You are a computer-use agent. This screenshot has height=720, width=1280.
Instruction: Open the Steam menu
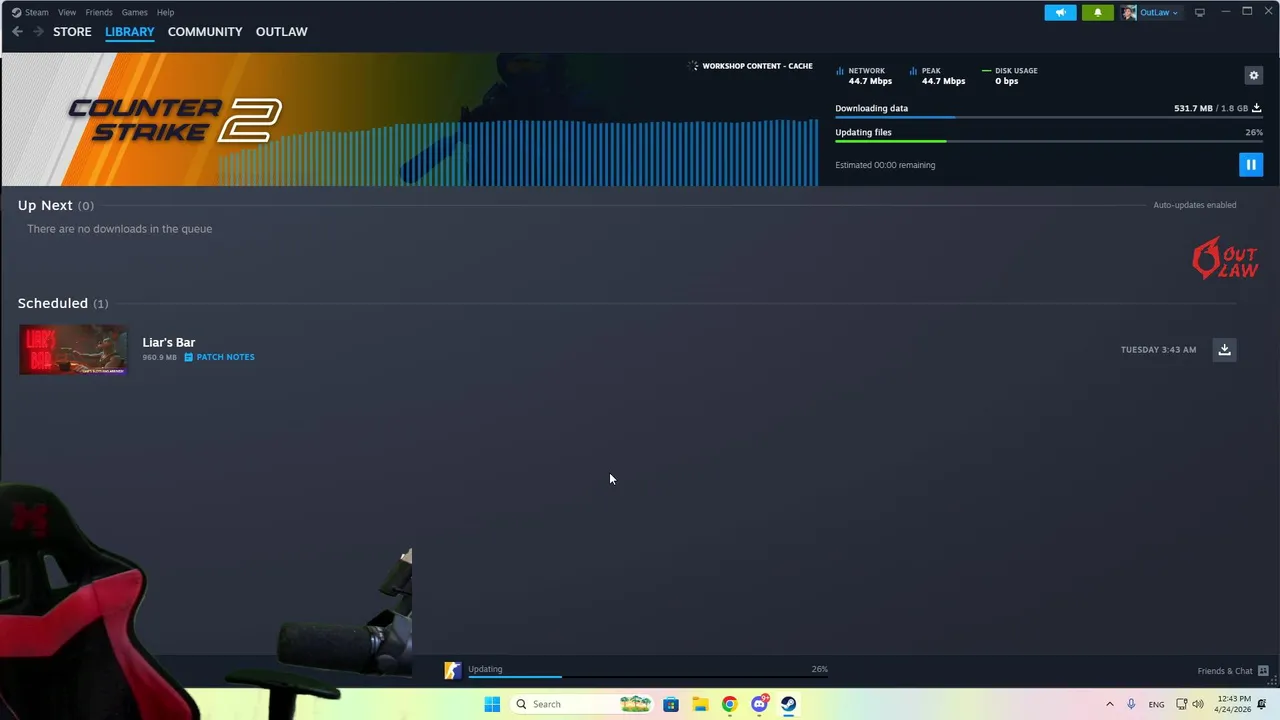tap(36, 12)
